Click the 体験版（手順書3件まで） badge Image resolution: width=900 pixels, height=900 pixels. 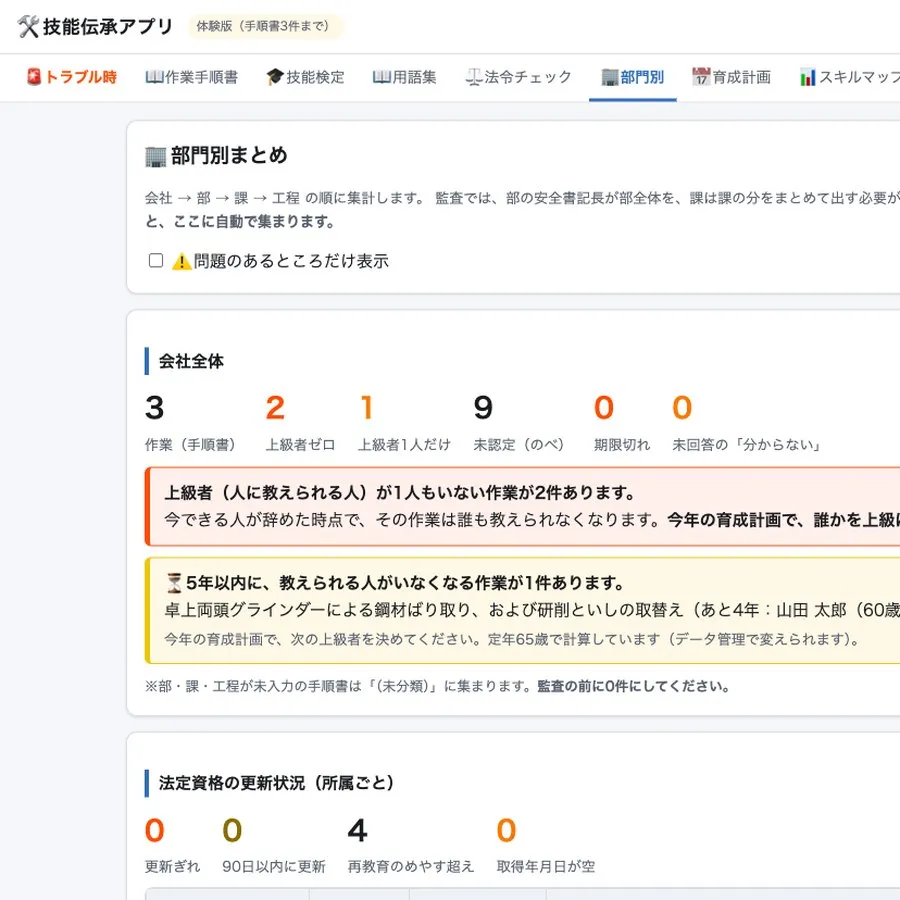click(x=265, y=26)
